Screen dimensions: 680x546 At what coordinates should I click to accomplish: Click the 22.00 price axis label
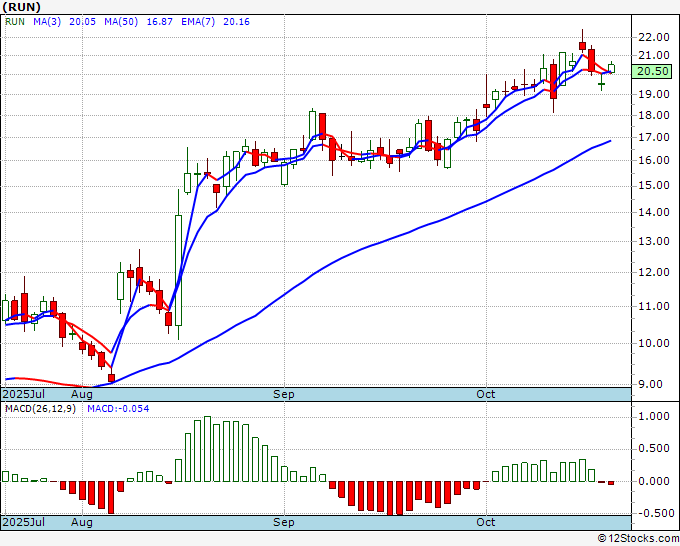(x=654, y=37)
